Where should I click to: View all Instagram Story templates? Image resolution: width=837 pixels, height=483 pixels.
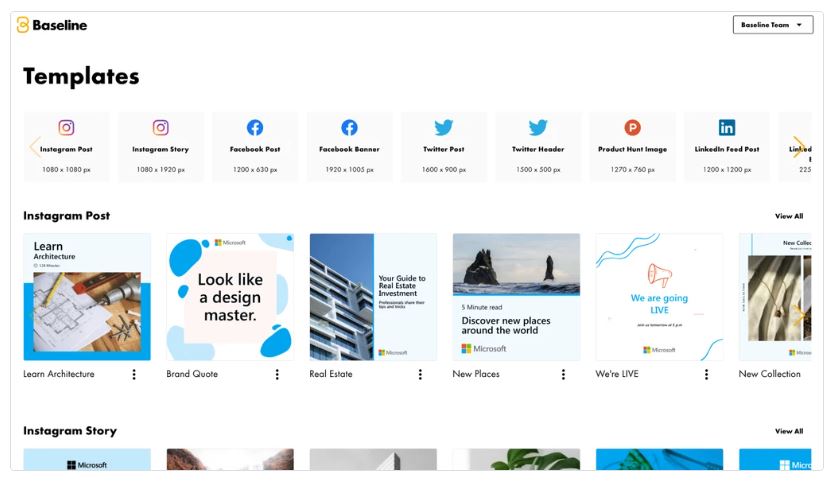pos(789,431)
